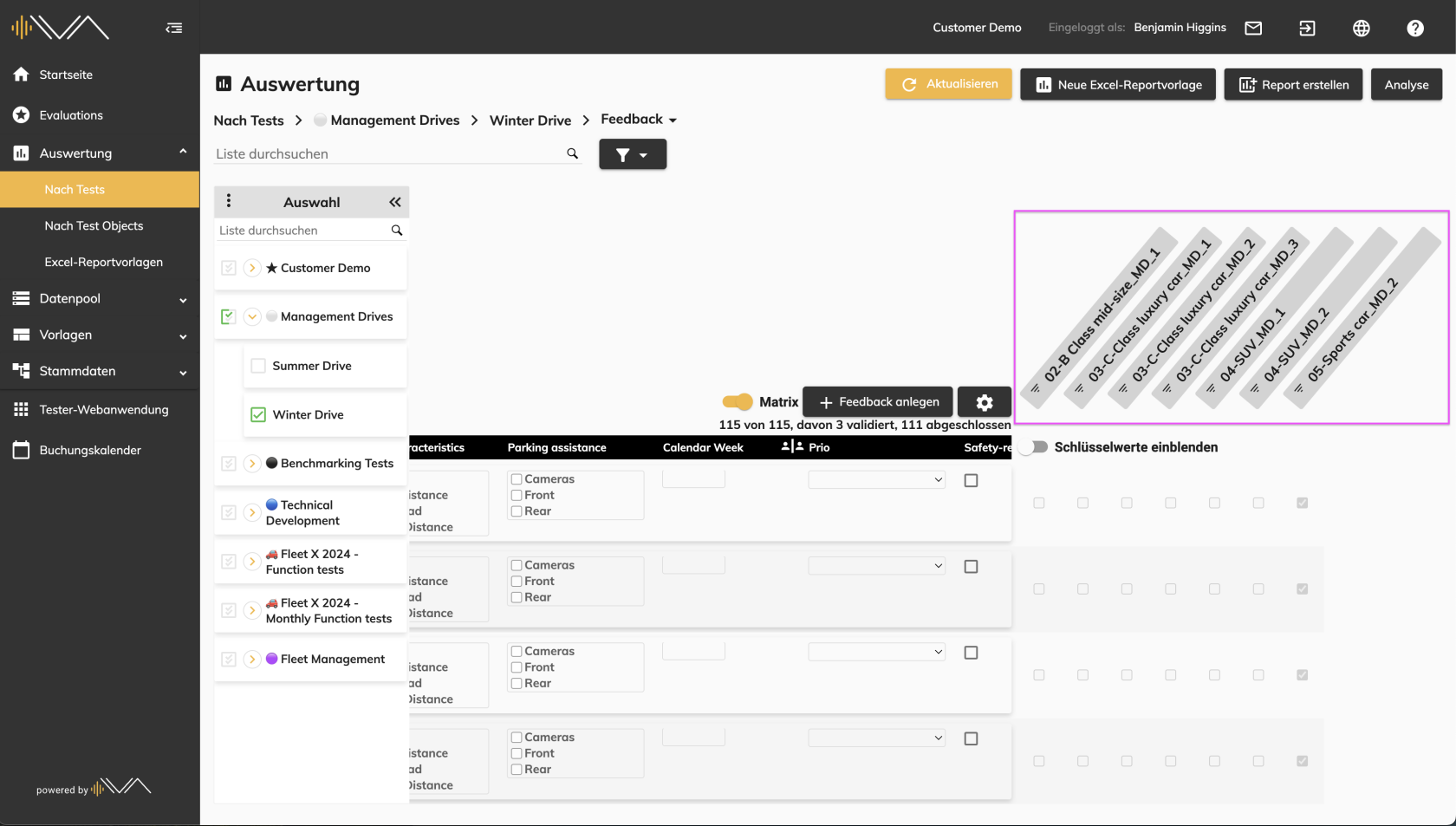This screenshot has width=1456, height=826.
Task: Check Safety-relevant box in first row
Action: [x=971, y=480]
